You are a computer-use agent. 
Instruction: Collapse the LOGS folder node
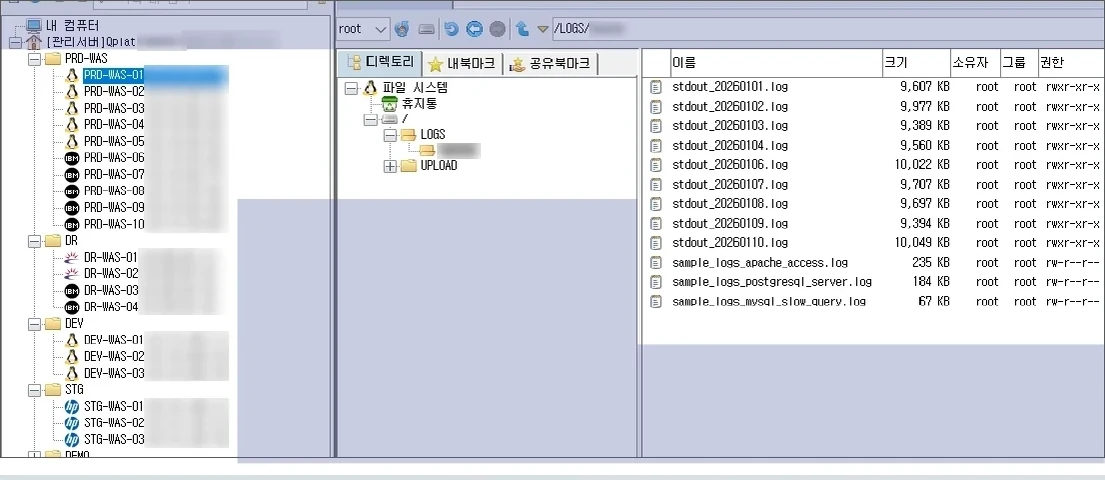point(390,135)
